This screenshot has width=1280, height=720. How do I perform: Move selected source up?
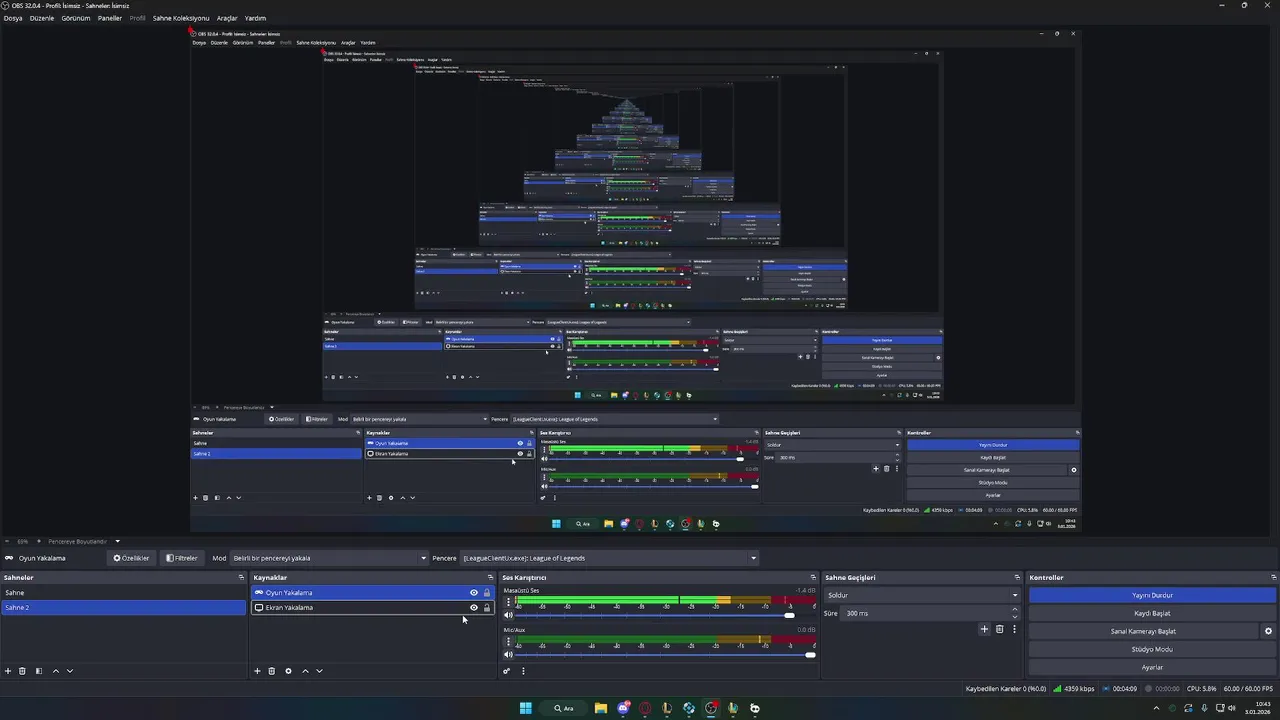(305, 671)
